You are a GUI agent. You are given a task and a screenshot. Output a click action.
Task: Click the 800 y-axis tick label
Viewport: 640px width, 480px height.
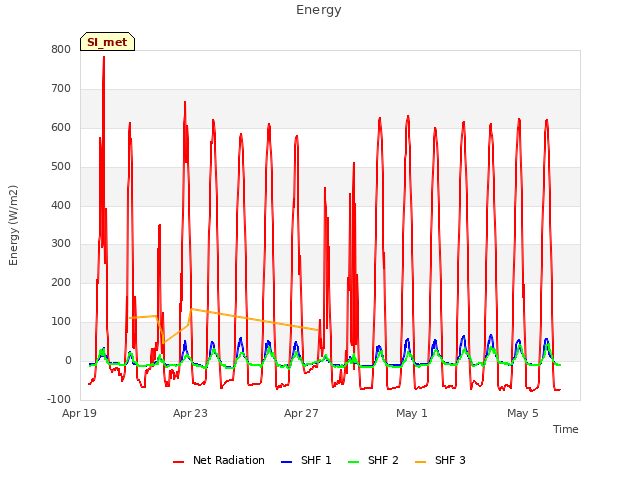pyautogui.click(x=61, y=50)
